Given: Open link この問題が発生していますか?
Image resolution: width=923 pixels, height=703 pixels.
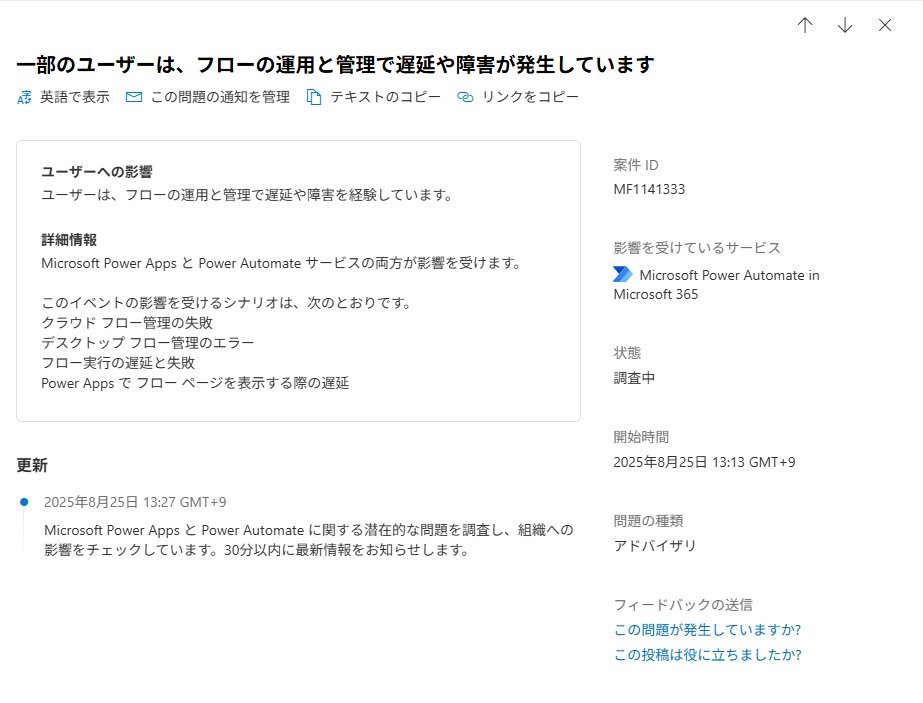Looking at the screenshot, I should (707, 630).
